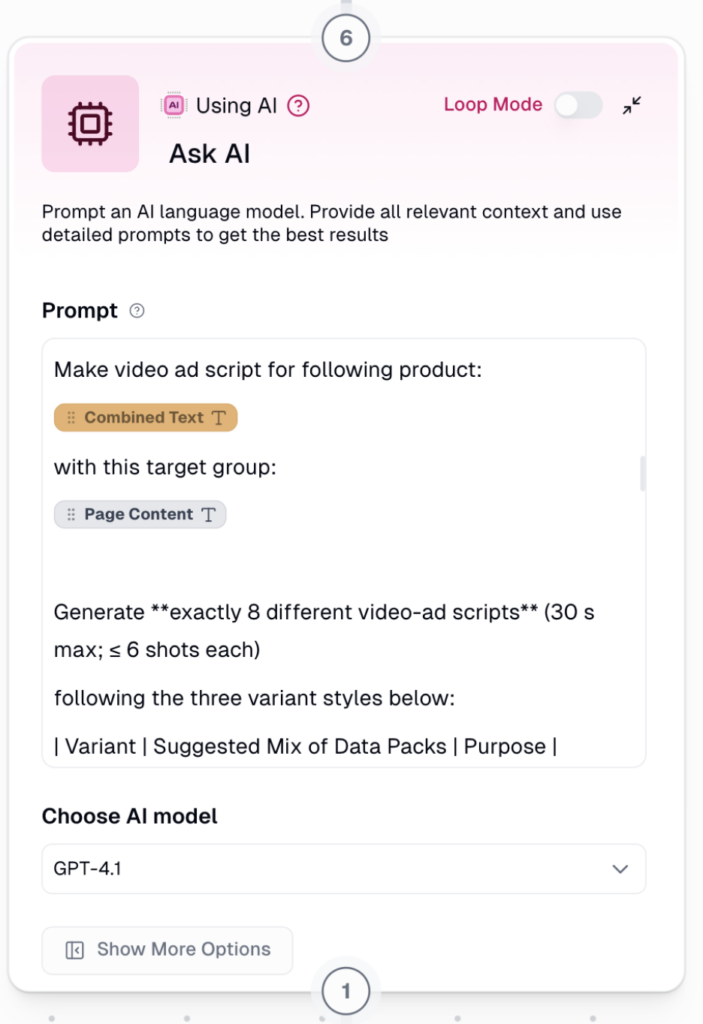Enable the Loop Mode toggle switch

click(x=578, y=105)
